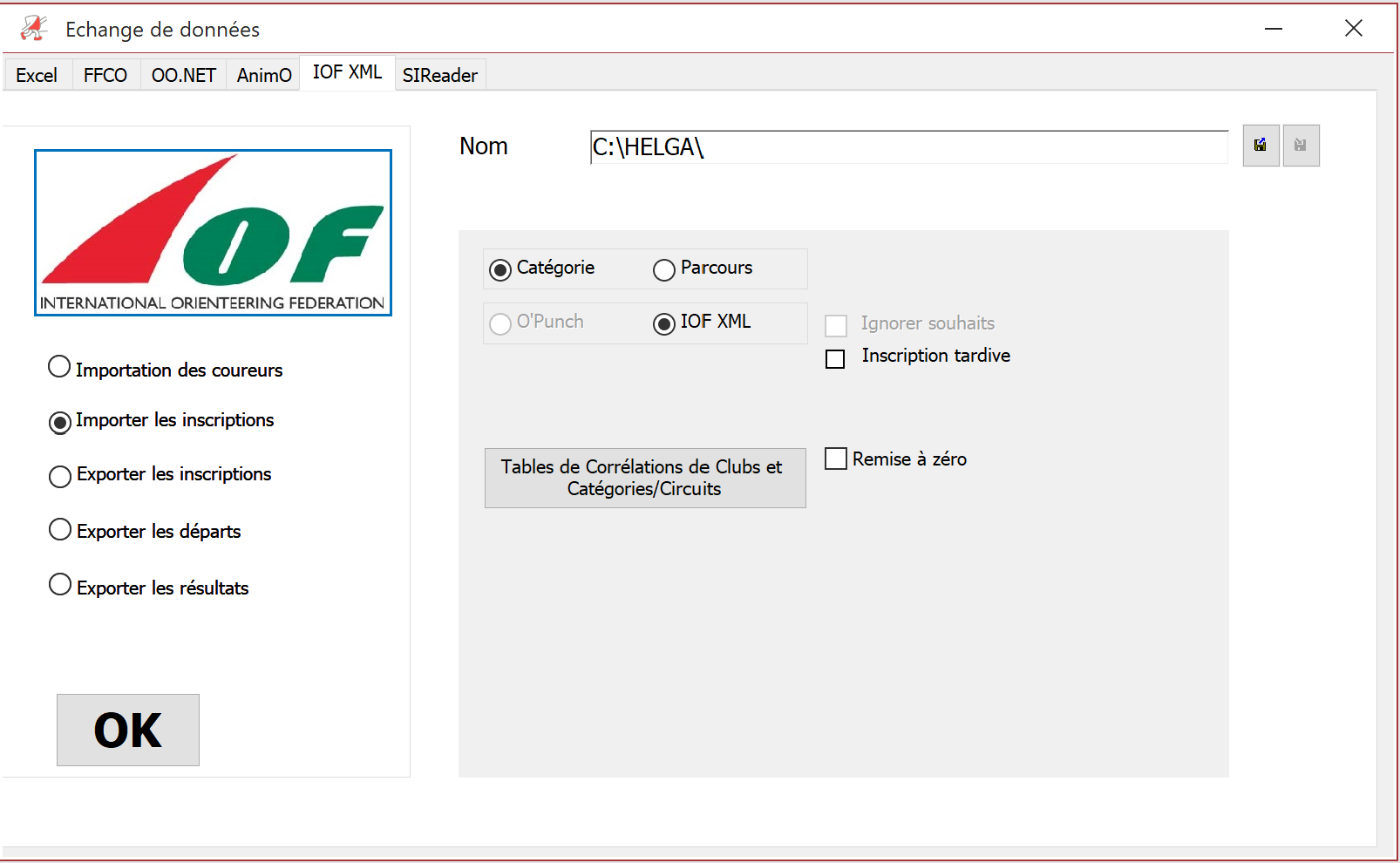Check the Remise à zéro box
This screenshot has width=1400, height=863.
coord(836,459)
